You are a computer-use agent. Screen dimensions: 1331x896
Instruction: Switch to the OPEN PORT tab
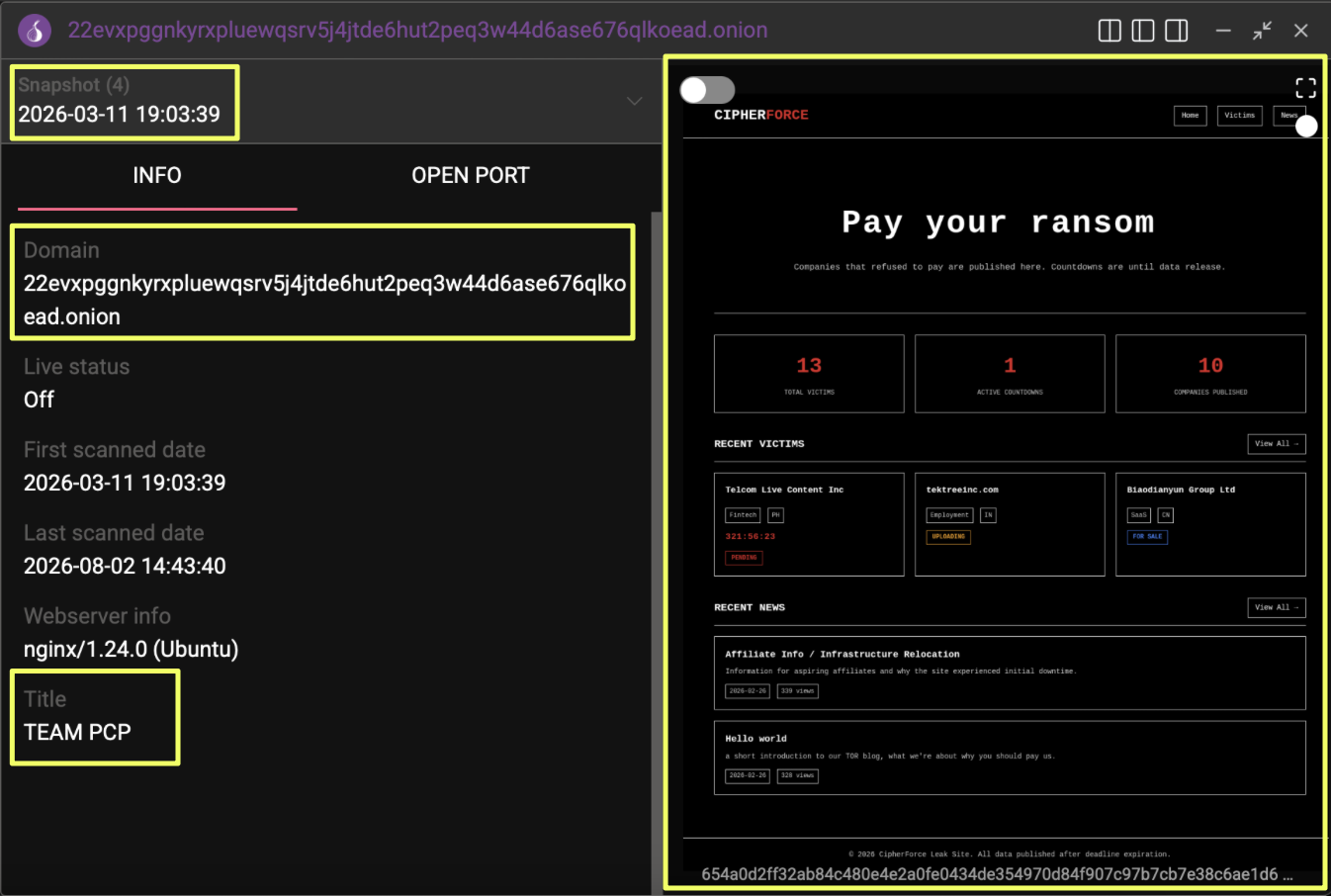point(471,175)
